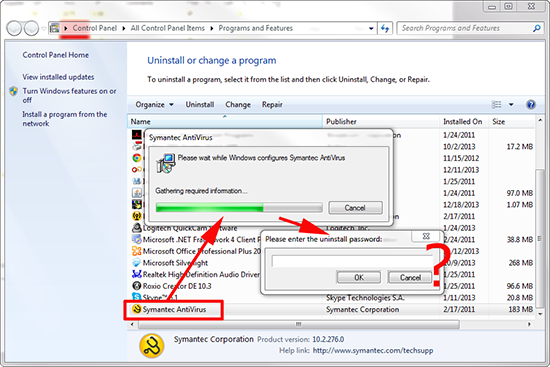
Task: Open Turn Windows features on or off
Action: 69,95
